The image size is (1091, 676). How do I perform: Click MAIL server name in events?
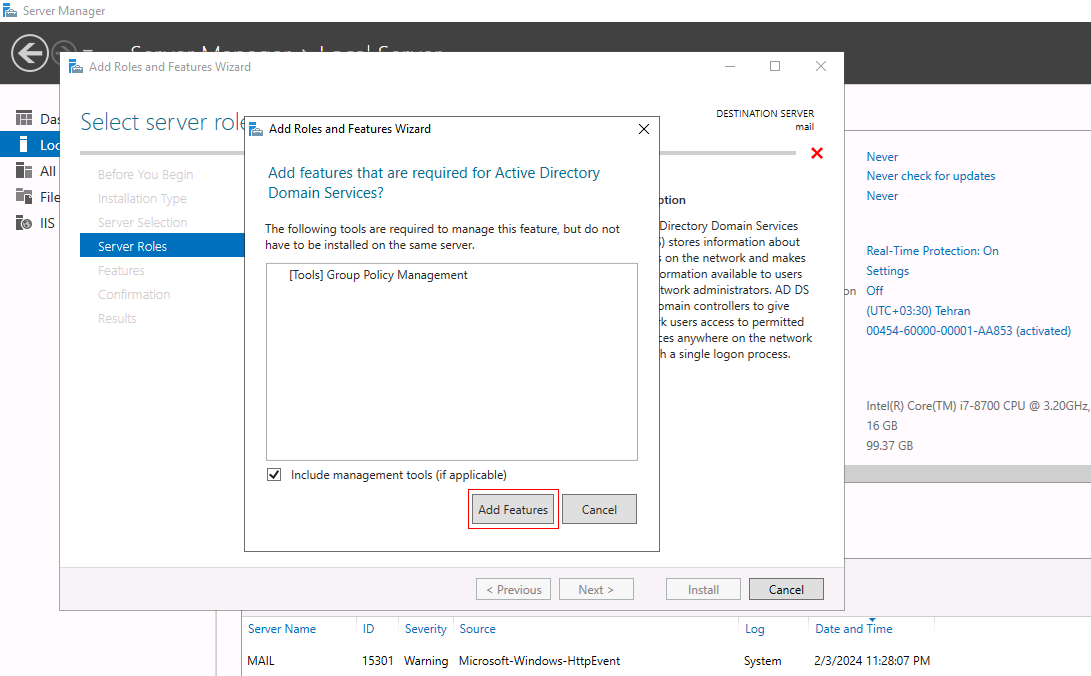[261, 661]
